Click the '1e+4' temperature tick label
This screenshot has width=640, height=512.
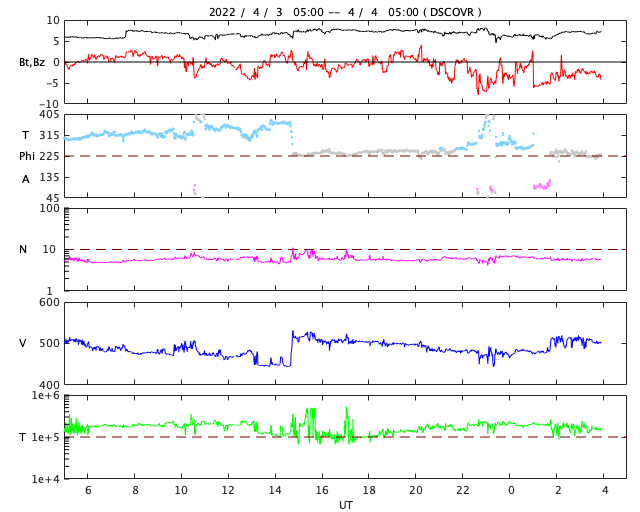pos(46,479)
